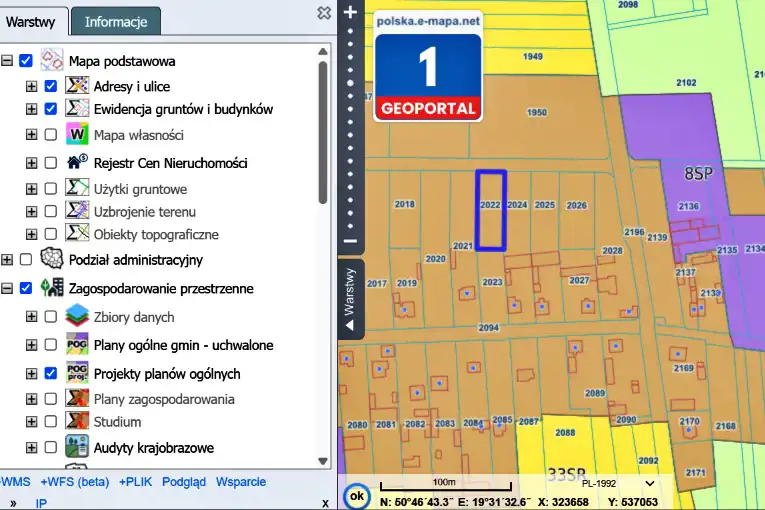Viewport: 765px width, 510px height.
Task: Expand the Studium node
Action: pyautogui.click(x=31, y=421)
